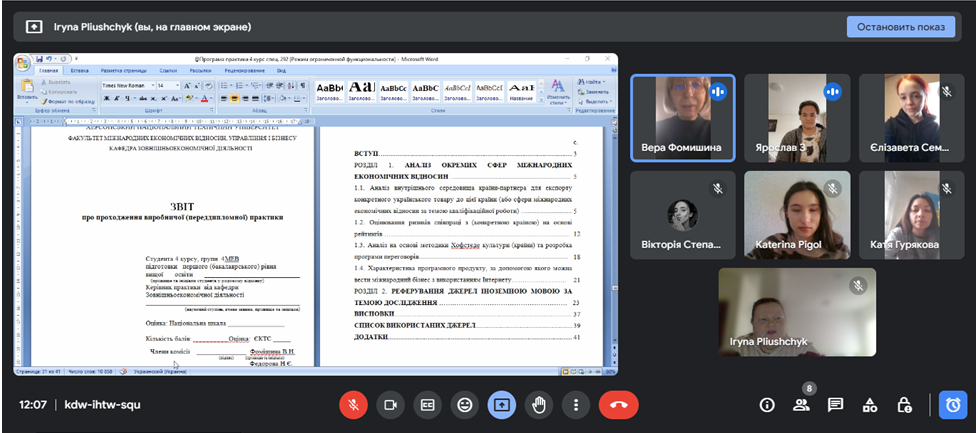
Task: Click the yellow text highlight color
Action: pyautogui.click(x=188, y=99)
